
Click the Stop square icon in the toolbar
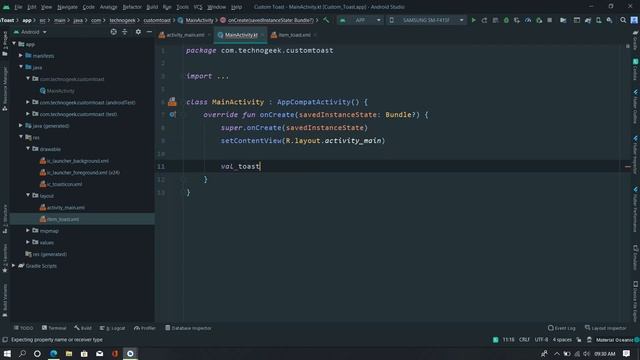click(x=550, y=20)
